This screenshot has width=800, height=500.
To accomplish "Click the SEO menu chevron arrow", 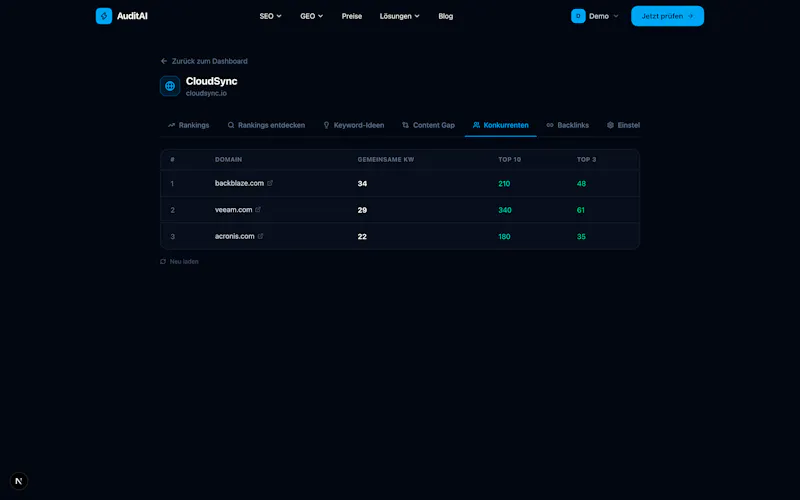I will (279, 16).
